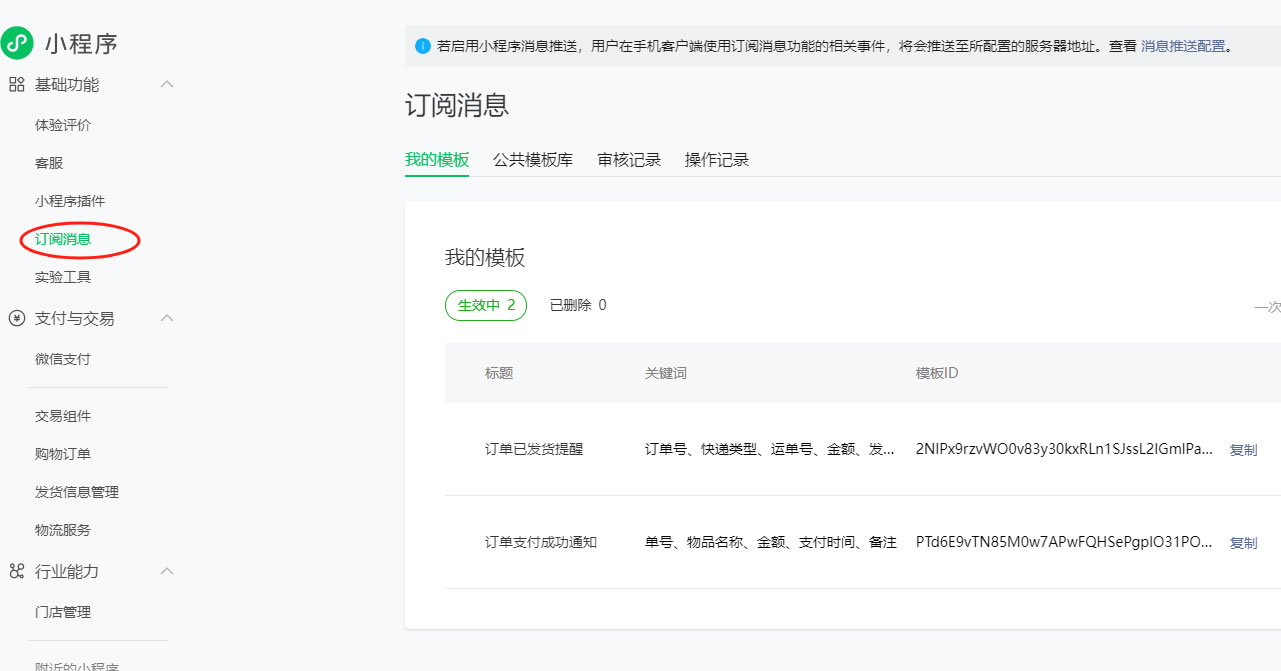Click the template ID starting with PTd6E9vTN
1281x671 pixels.
click(1065, 543)
